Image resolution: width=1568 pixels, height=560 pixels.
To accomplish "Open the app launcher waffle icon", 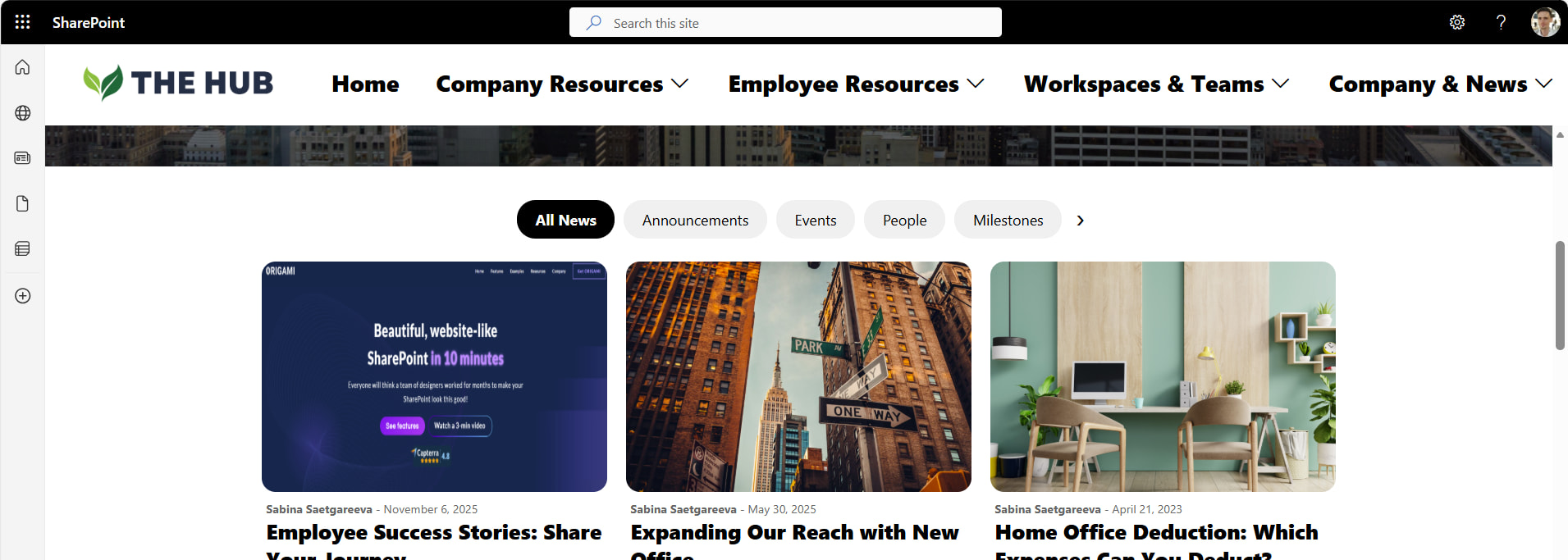I will [x=22, y=22].
